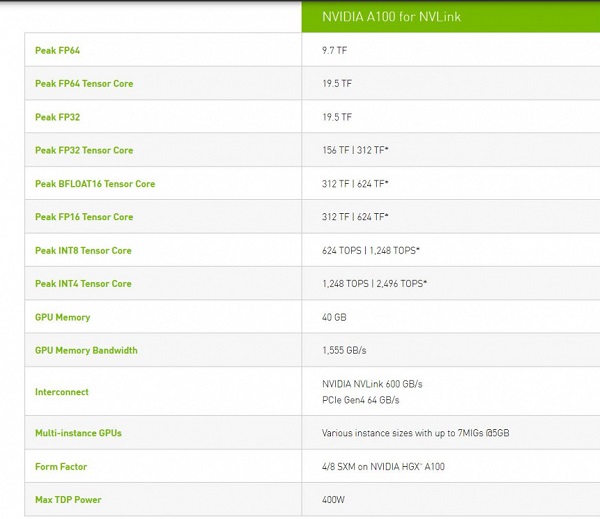This screenshot has width=600, height=519.
Task: Select the Peak FP32 row label
Action: click(57, 117)
